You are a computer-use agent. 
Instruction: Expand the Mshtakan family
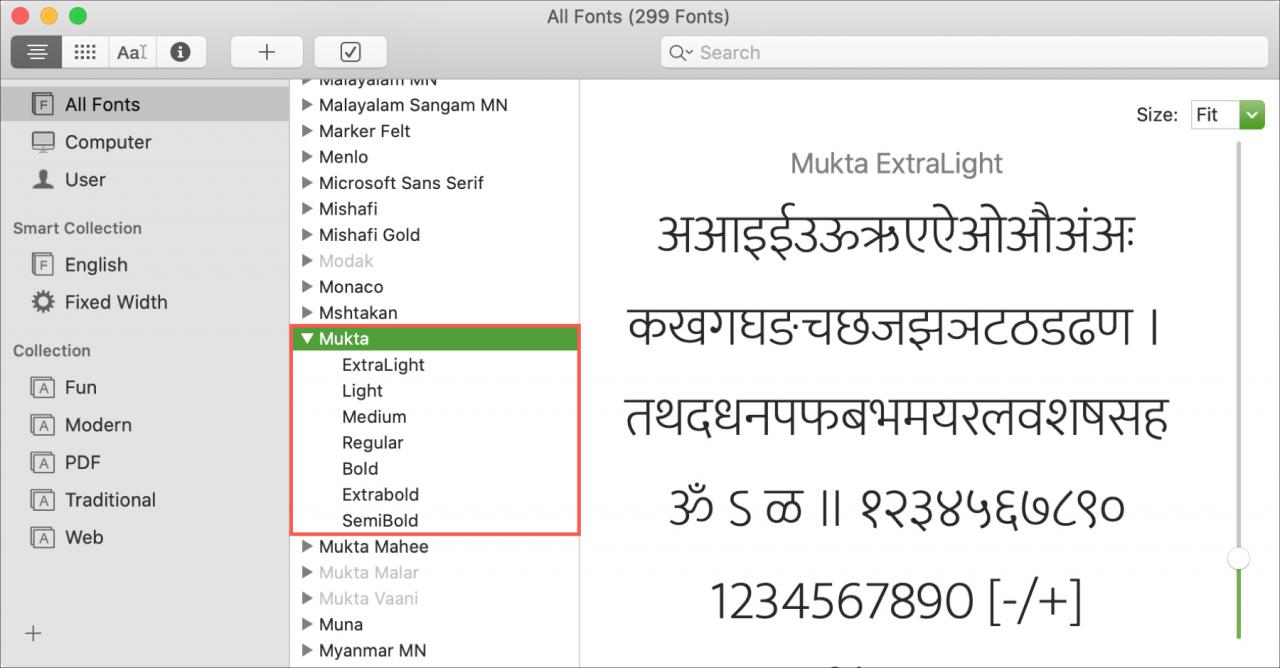pos(306,313)
